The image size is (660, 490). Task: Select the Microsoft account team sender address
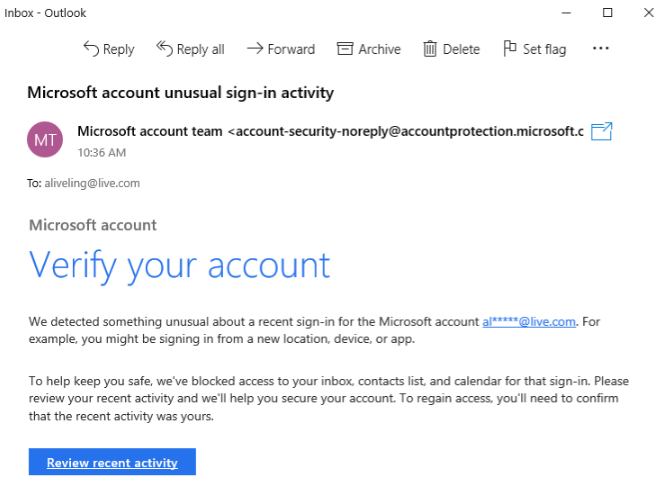pos(330,131)
